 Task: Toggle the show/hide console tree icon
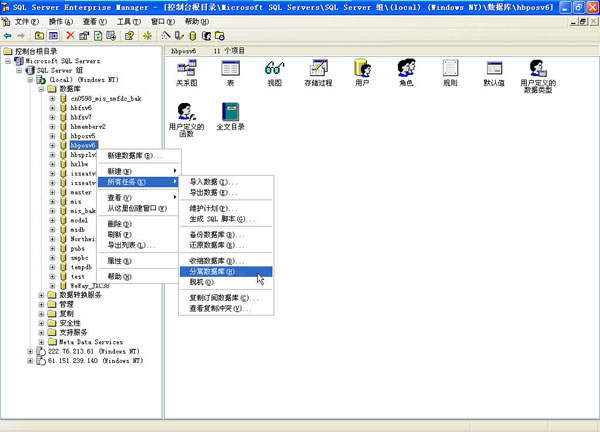click(53, 36)
